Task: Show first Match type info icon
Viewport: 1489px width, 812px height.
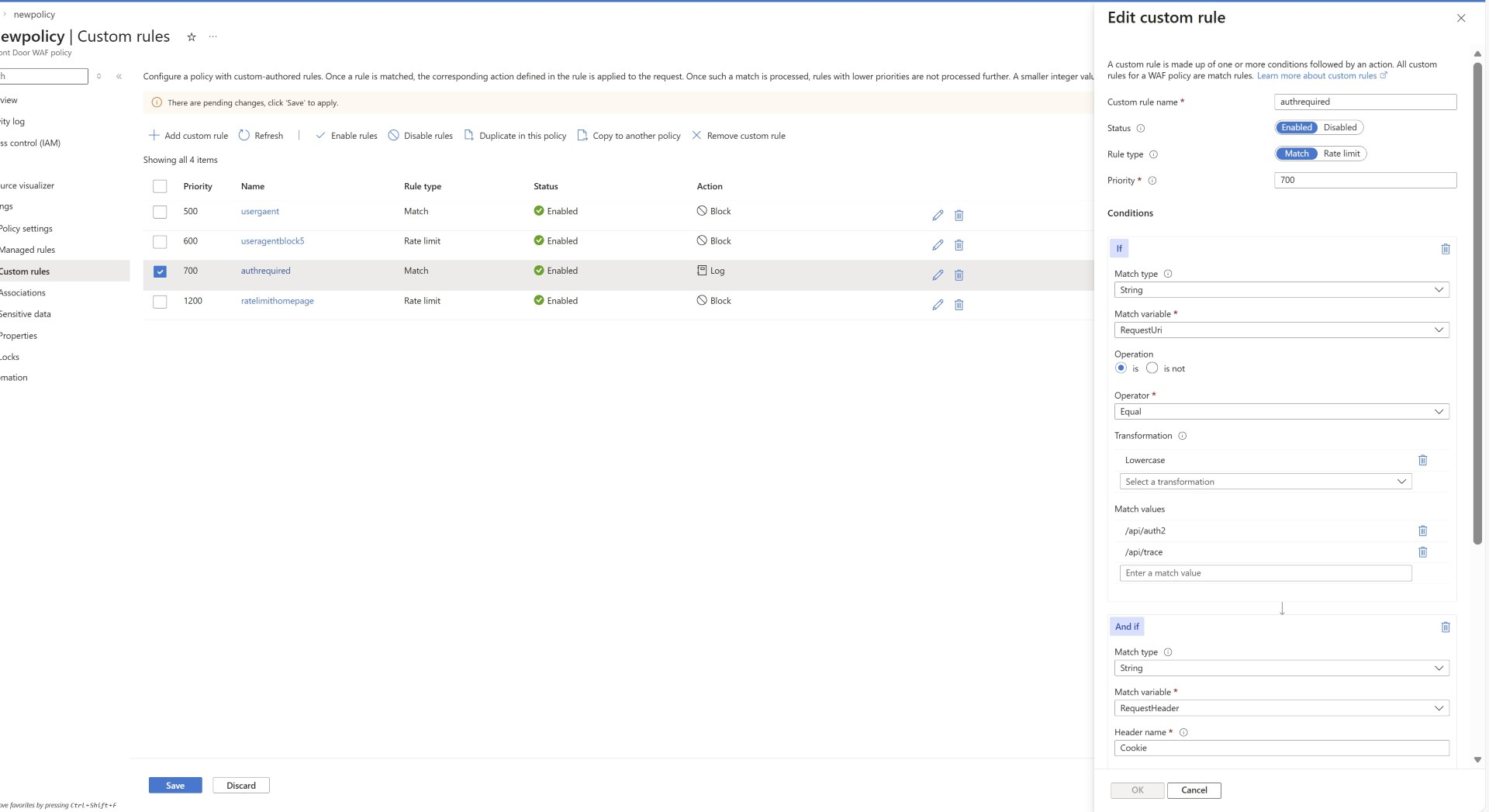Action: (1168, 274)
